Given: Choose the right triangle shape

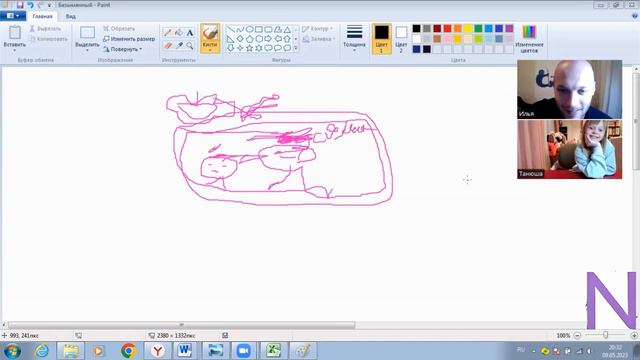Looking at the screenshot, I should tap(231, 39).
